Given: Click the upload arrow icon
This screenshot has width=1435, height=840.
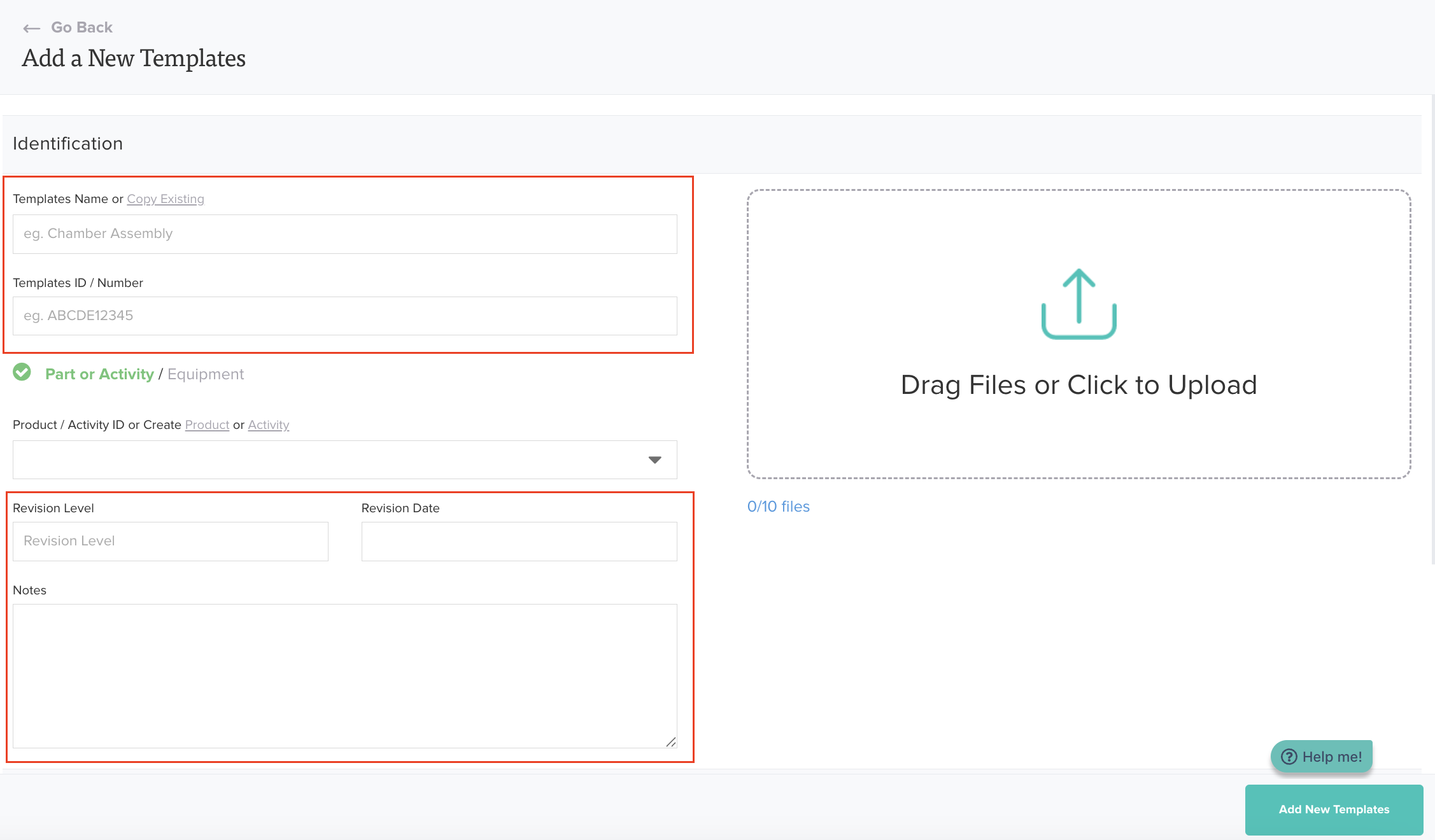Looking at the screenshot, I should (x=1078, y=304).
